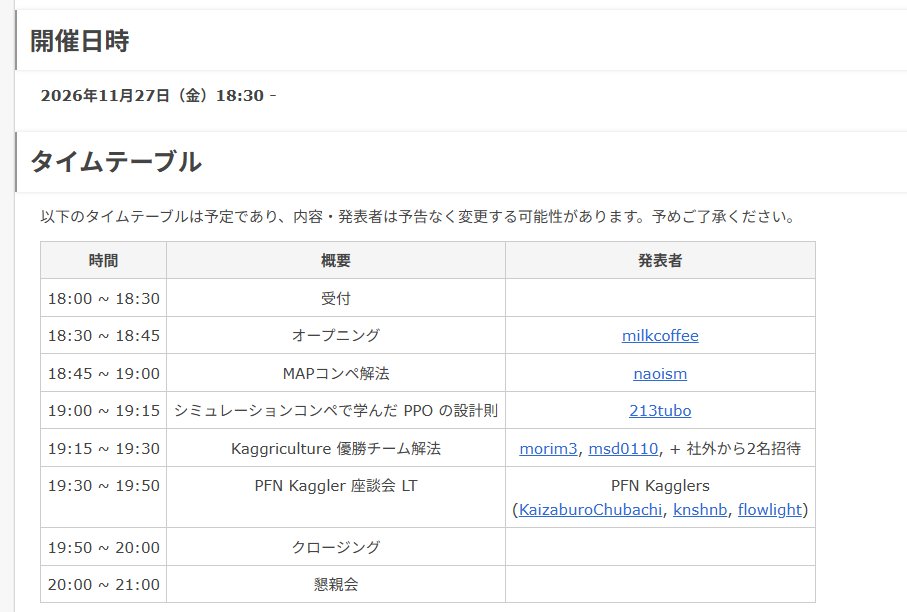Select the タイムテーブル section heading
The height and width of the screenshot is (612, 907).
pos(116,161)
